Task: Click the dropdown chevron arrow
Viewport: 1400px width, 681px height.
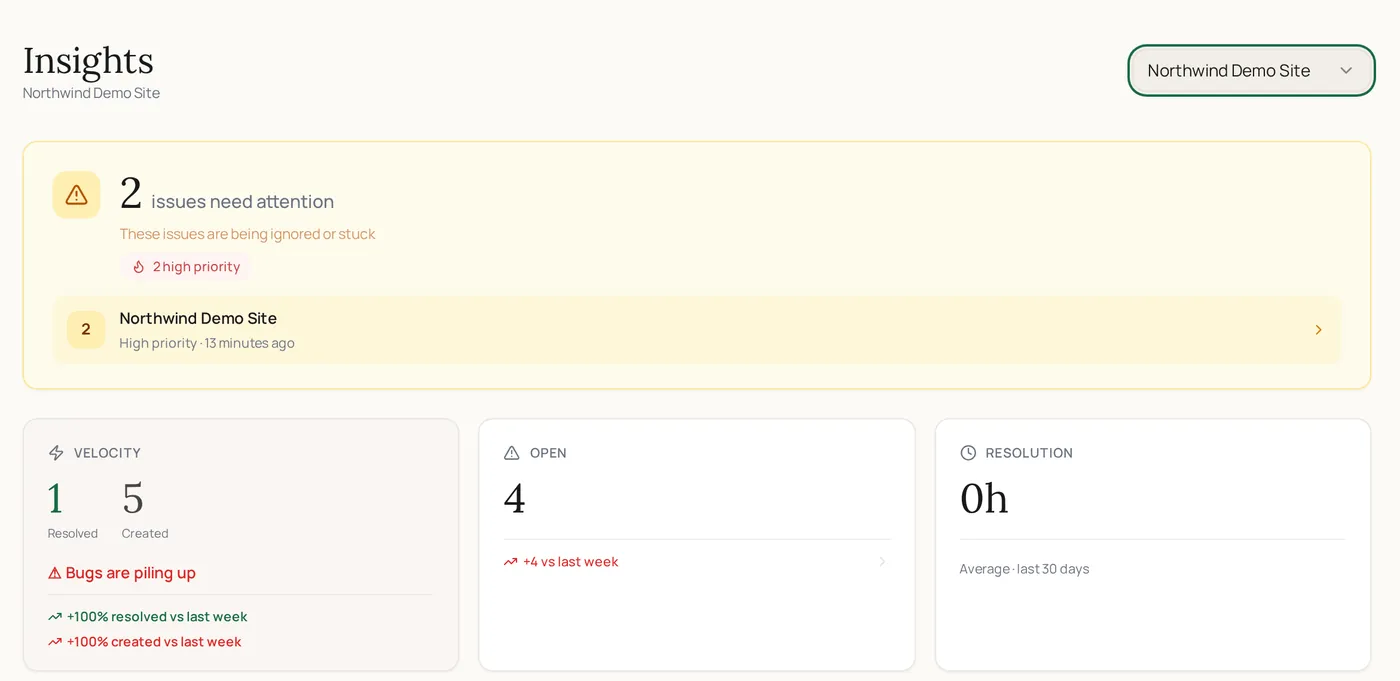Action: (x=1346, y=71)
